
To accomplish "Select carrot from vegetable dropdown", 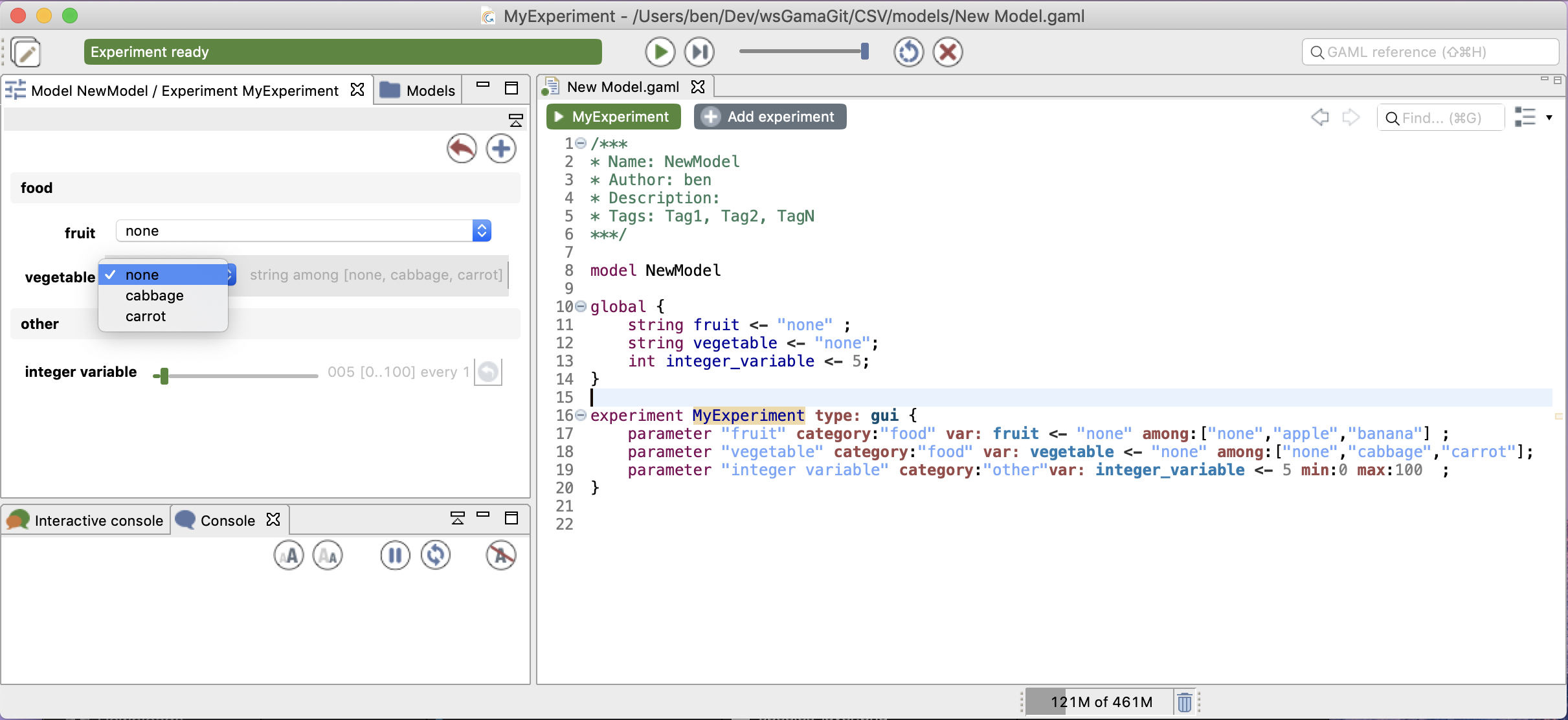I will [145, 316].
